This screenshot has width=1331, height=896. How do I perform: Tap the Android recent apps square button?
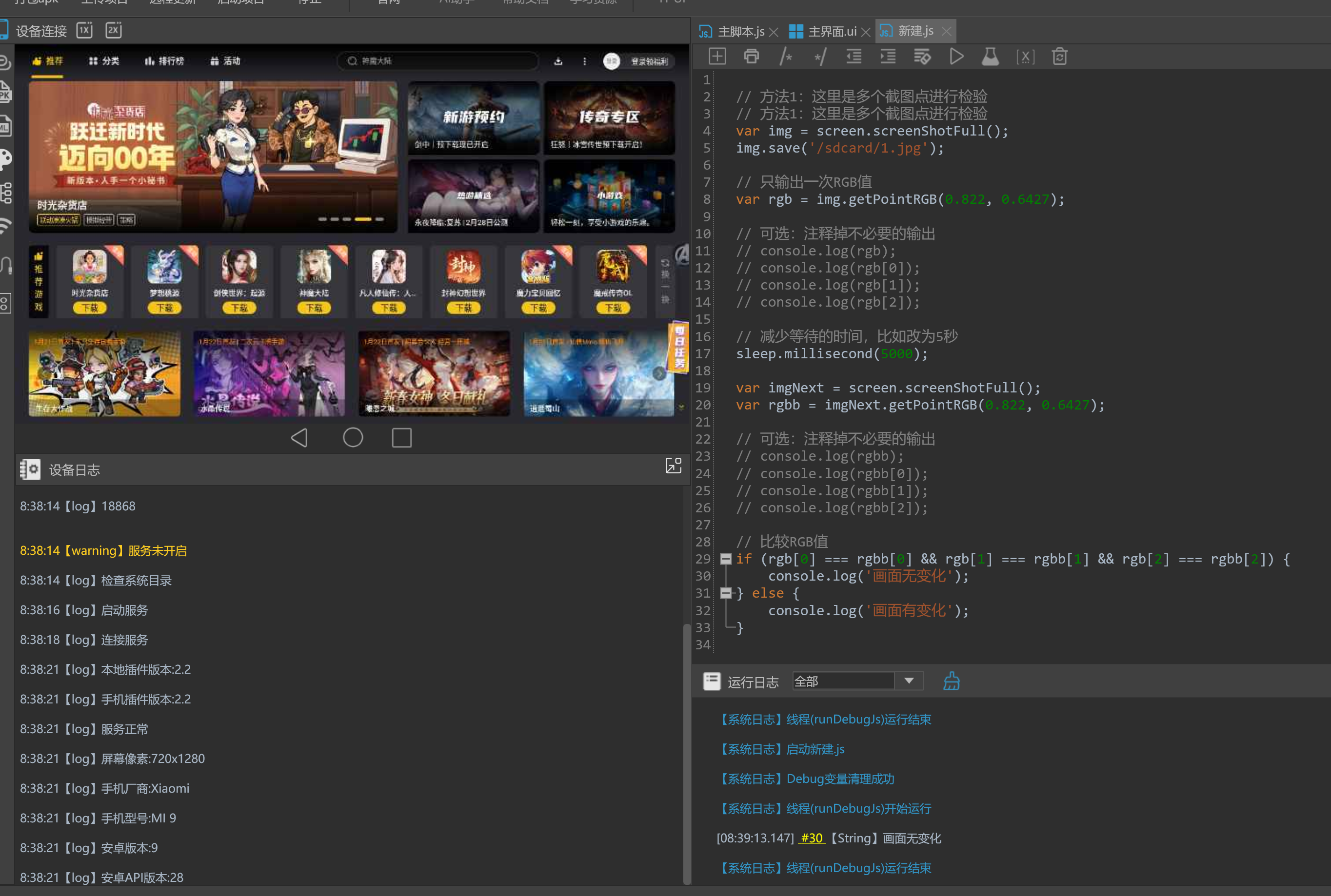(402, 438)
